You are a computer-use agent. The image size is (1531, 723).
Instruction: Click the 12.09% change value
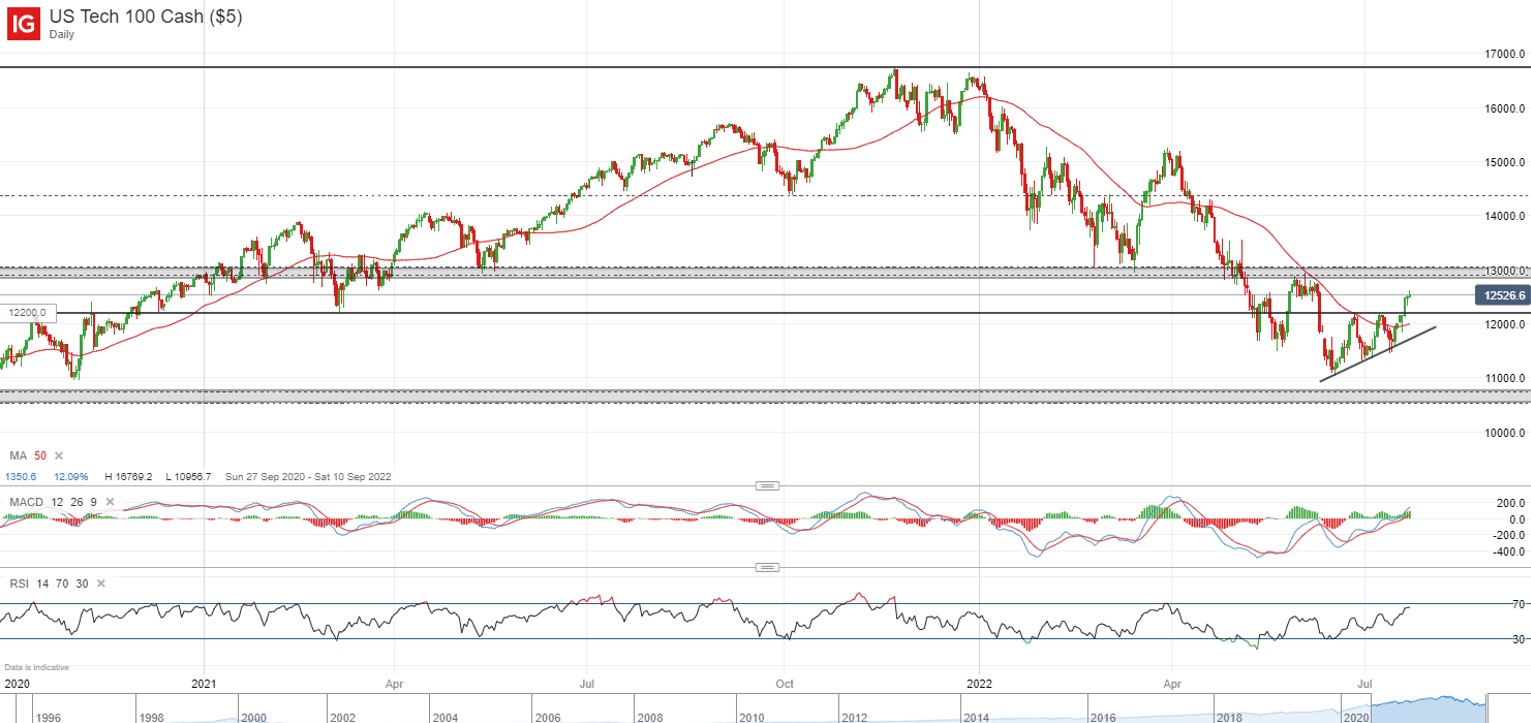click(70, 477)
